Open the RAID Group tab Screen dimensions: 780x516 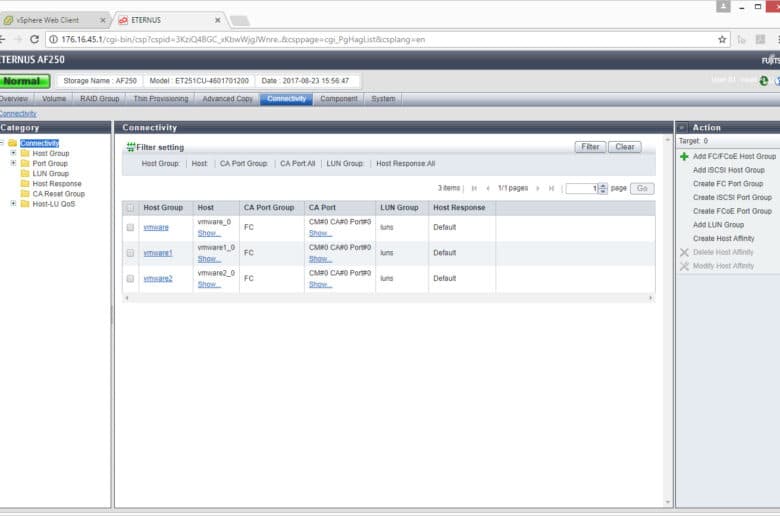click(99, 99)
